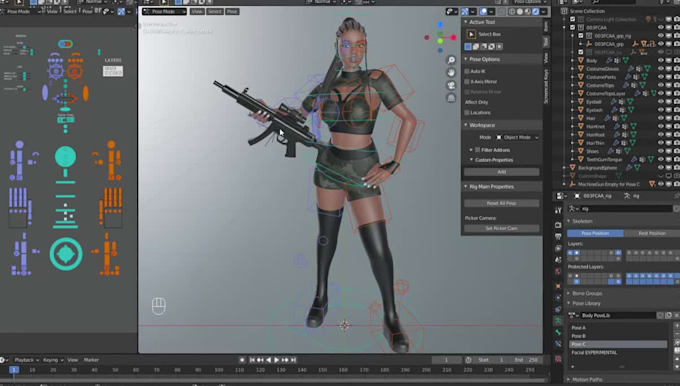
Task: Click the Rest Position button
Action: (652, 233)
